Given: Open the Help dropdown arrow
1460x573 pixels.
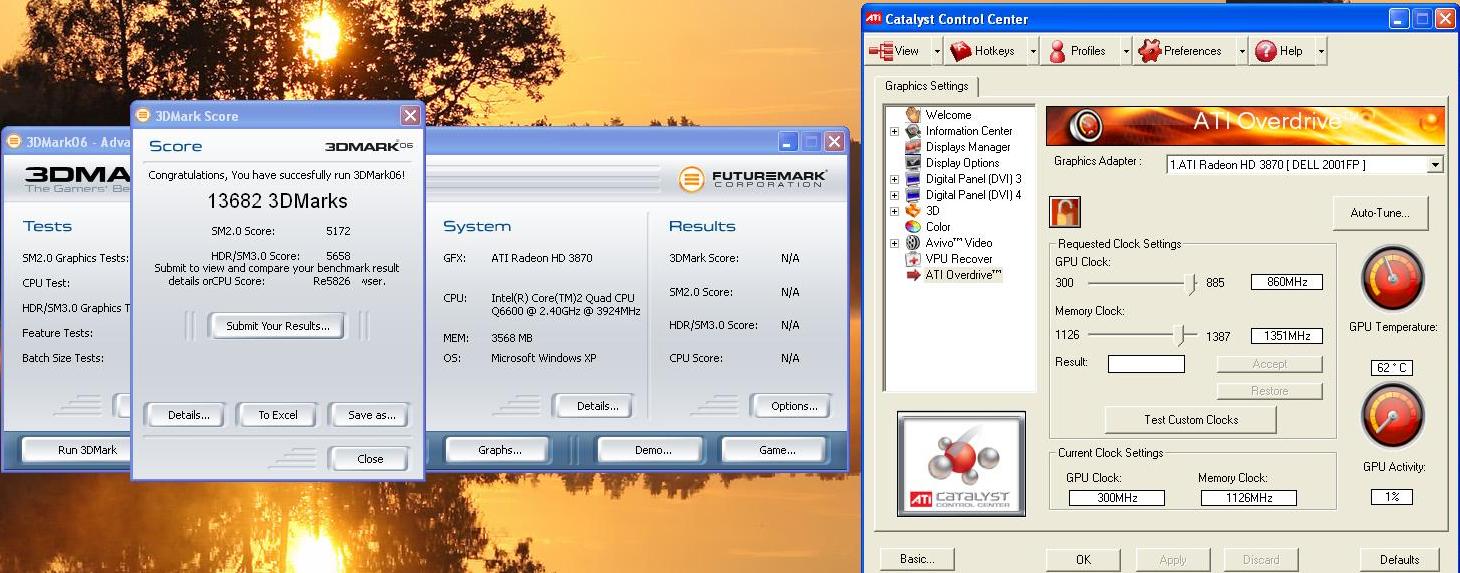Looking at the screenshot, I should click(1321, 51).
